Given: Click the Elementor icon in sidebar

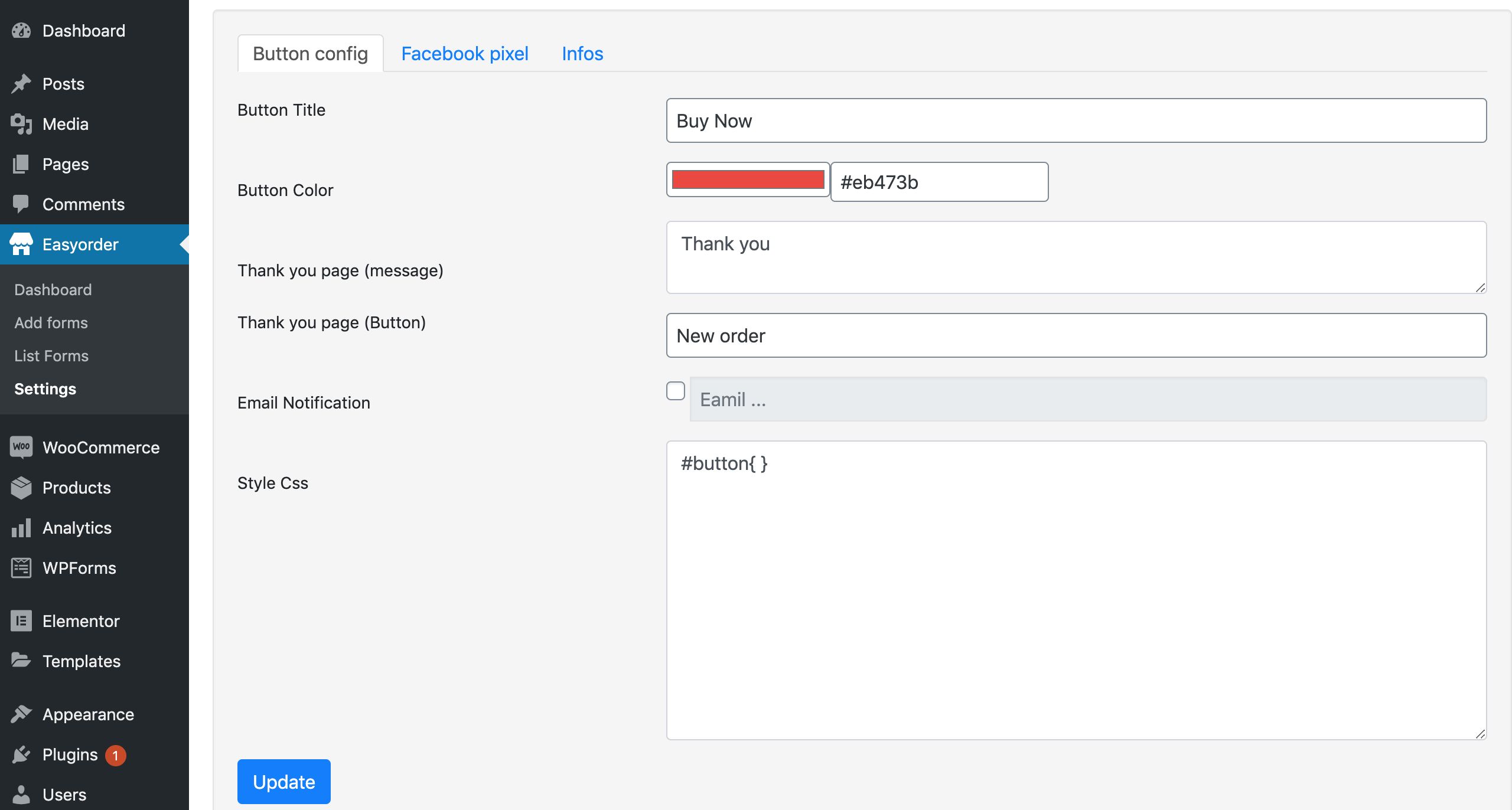Looking at the screenshot, I should pos(21,620).
